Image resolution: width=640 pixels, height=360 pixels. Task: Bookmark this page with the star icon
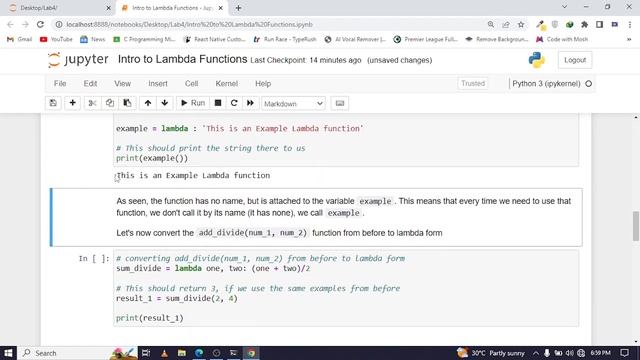521,24
